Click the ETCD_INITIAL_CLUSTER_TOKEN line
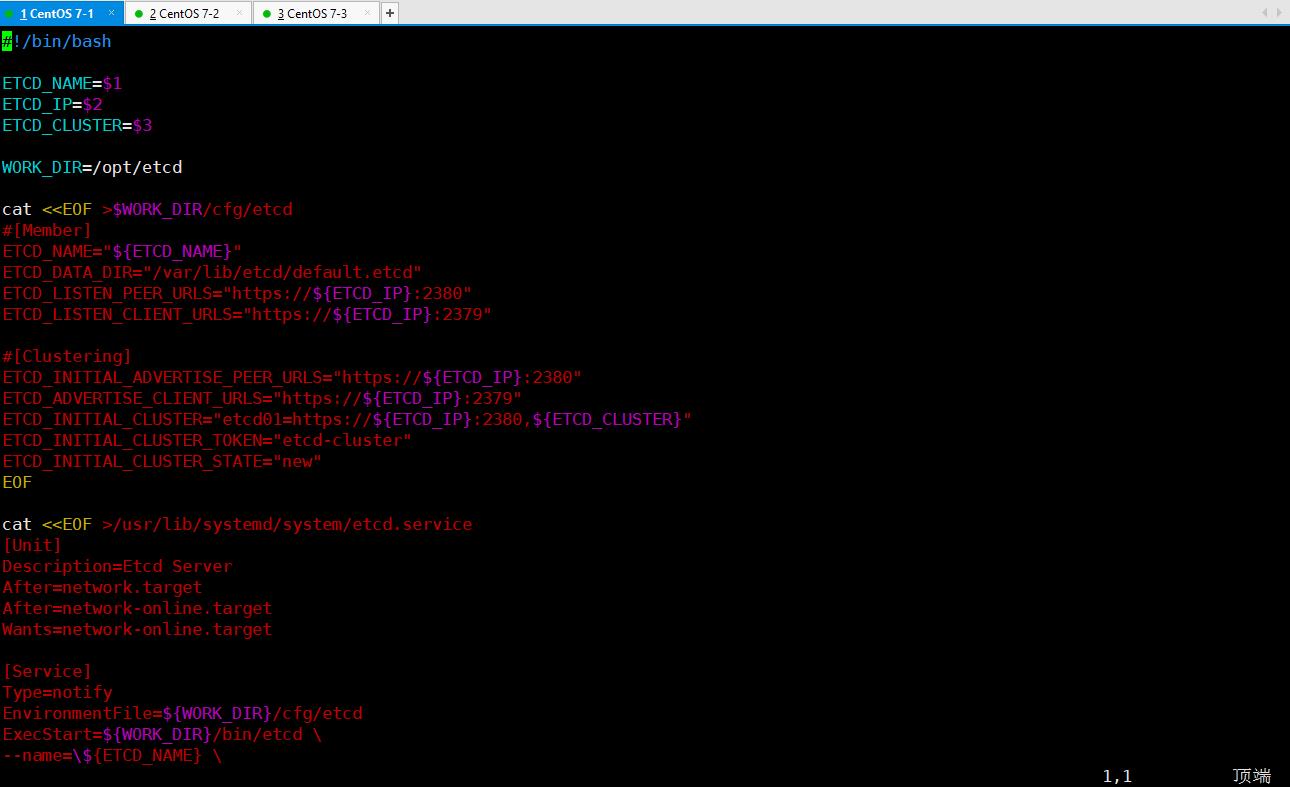Screen dimensions: 1290x787 [x=207, y=440]
